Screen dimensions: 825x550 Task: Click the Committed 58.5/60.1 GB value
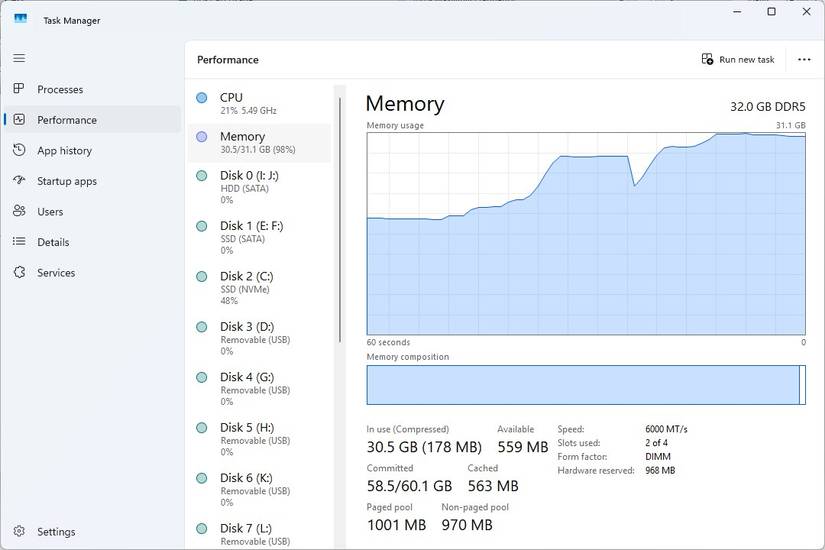(409, 486)
